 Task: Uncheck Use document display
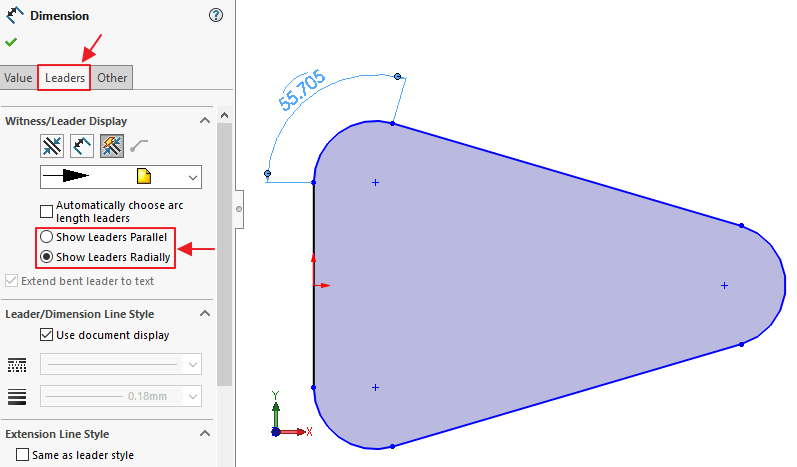46,334
